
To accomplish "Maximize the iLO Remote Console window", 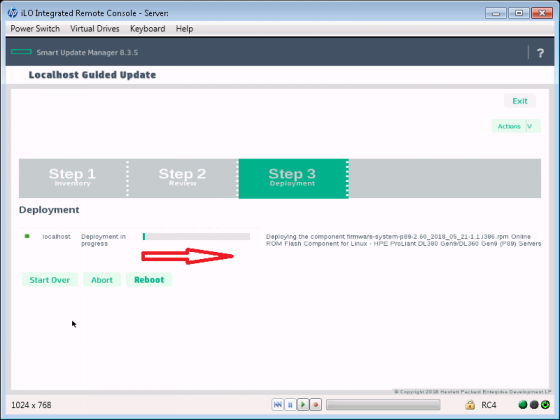I will point(519,13).
